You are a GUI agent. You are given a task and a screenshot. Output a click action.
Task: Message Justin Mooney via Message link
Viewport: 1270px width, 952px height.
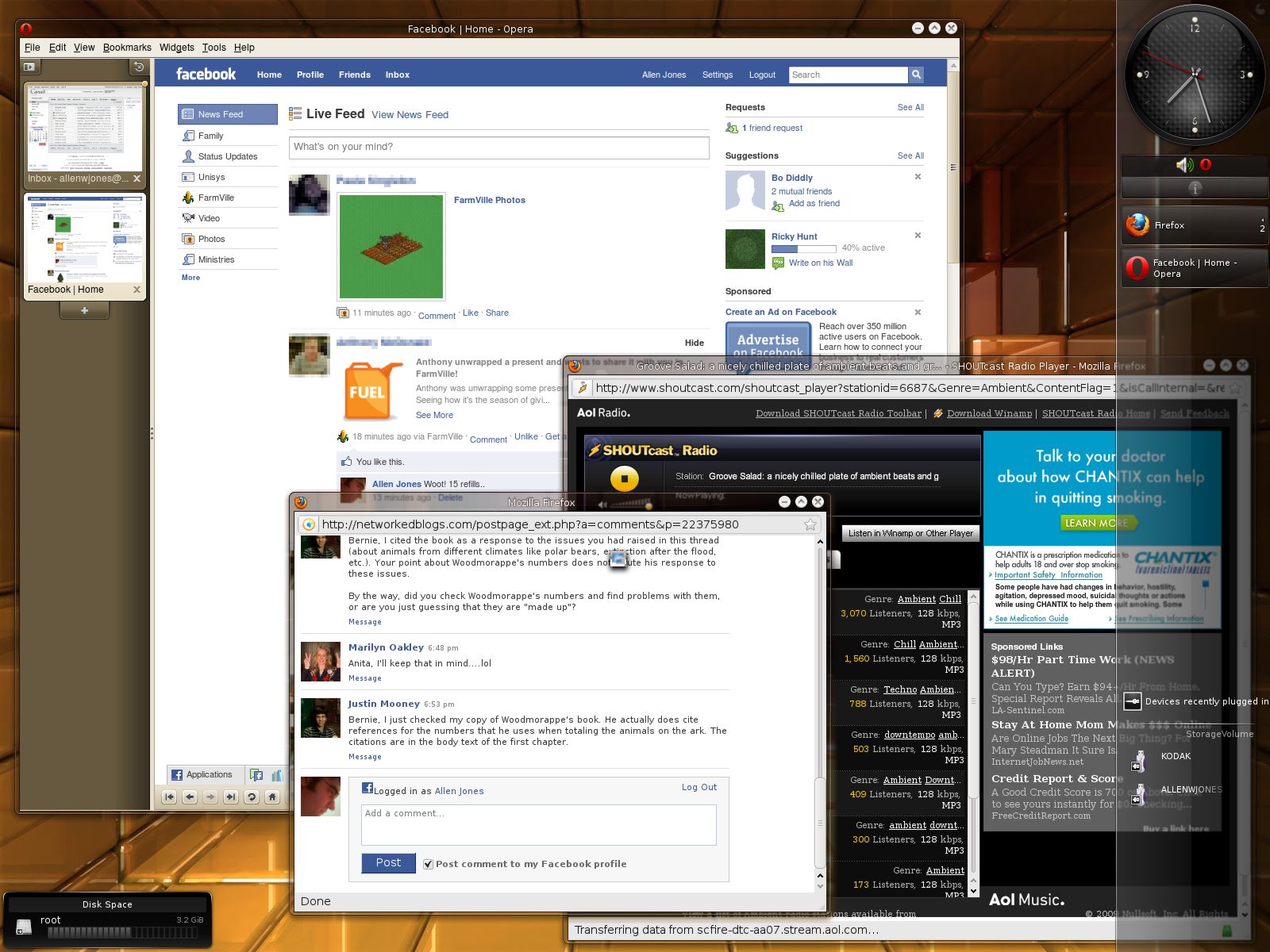point(364,757)
